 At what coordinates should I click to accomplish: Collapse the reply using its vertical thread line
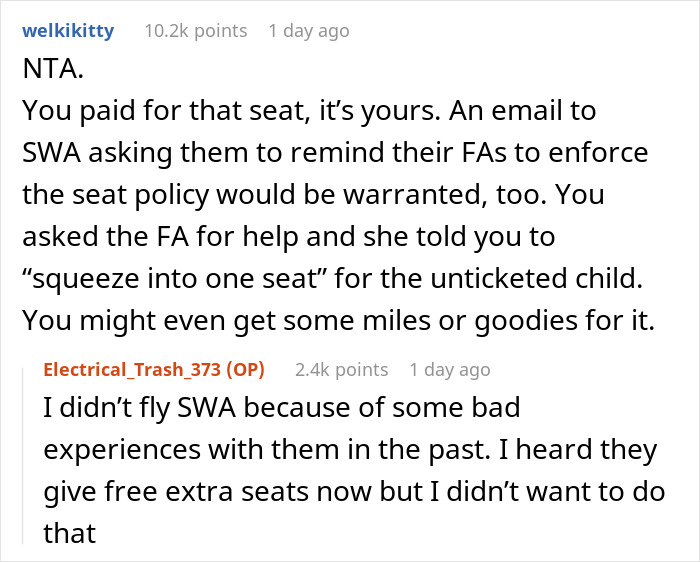pyautogui.click(x=23, y=450)
